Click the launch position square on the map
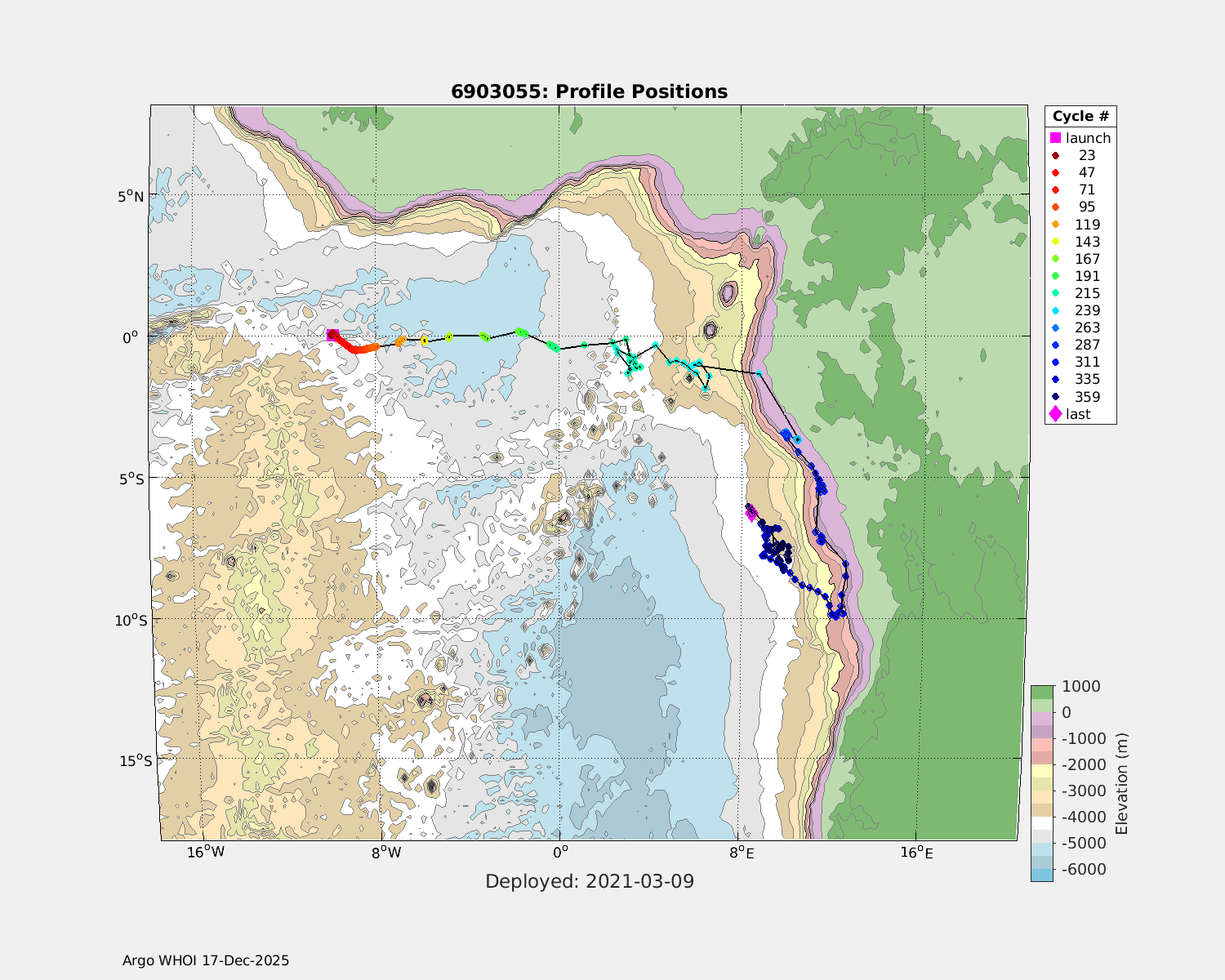Screen dimensions: 1225x980 [x=332, y=335]
